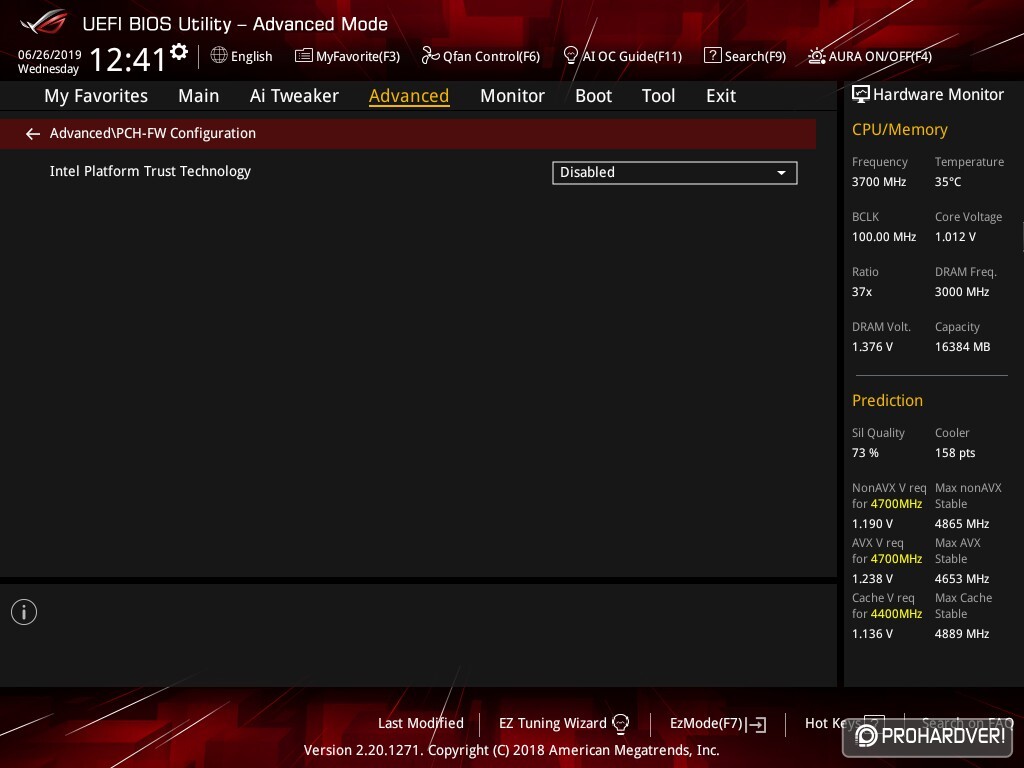Click the back arrow in the breadcrumb

pyautogui.click(x=33, y=134)
